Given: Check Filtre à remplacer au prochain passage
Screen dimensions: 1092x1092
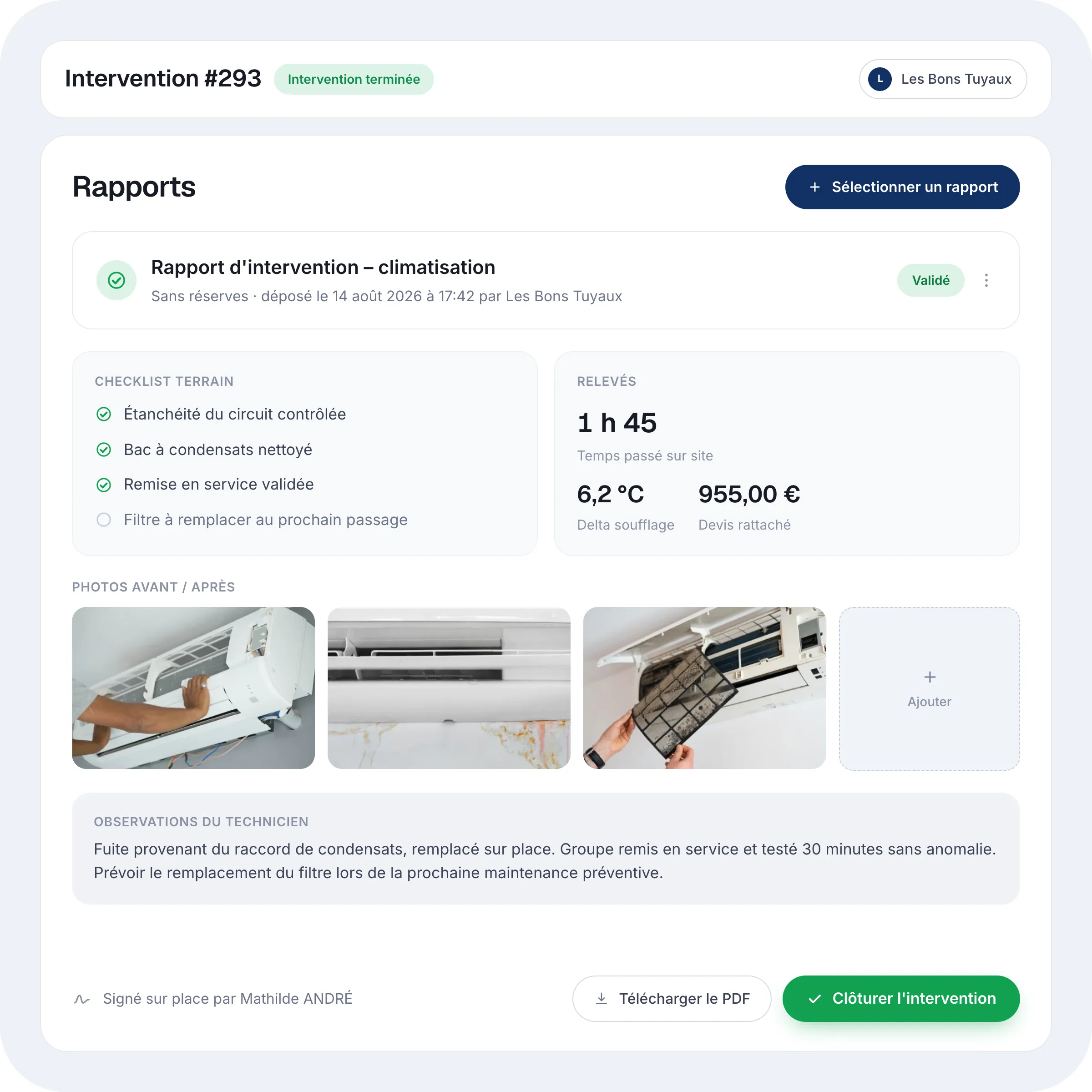Looking at the screenshot, I should click(104, 520).
